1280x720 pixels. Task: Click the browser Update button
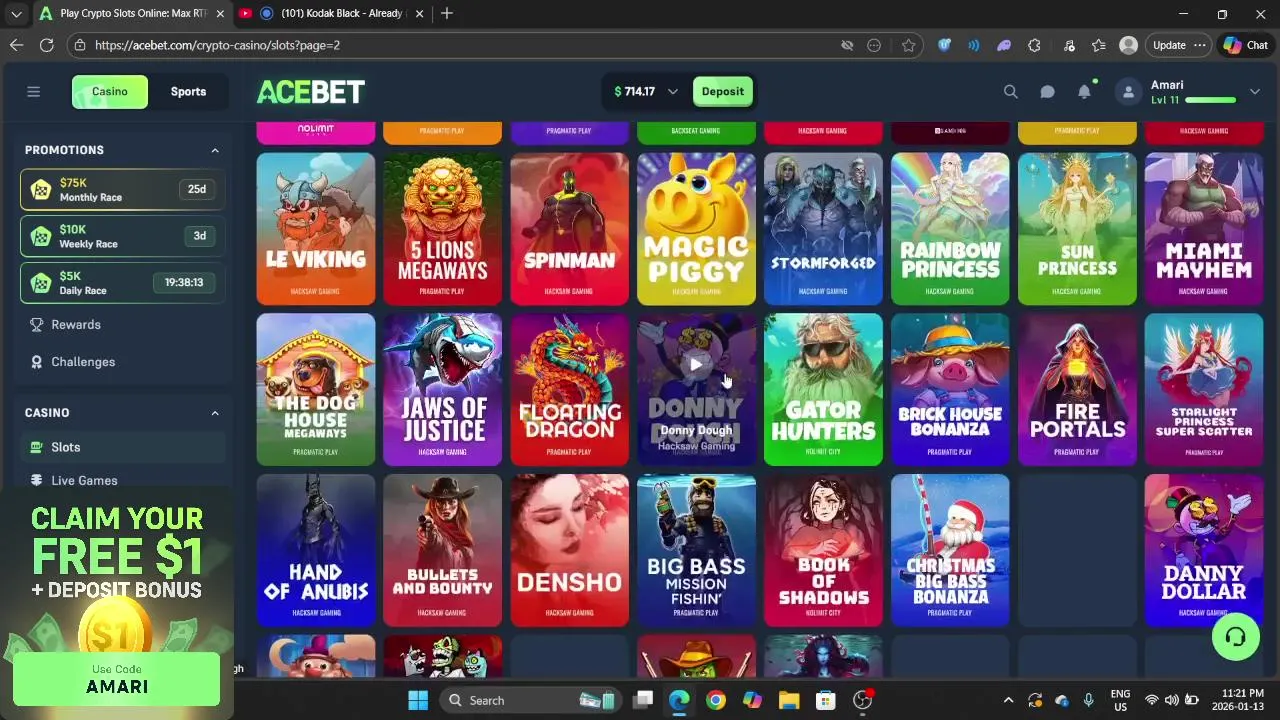coord(1169,45)
